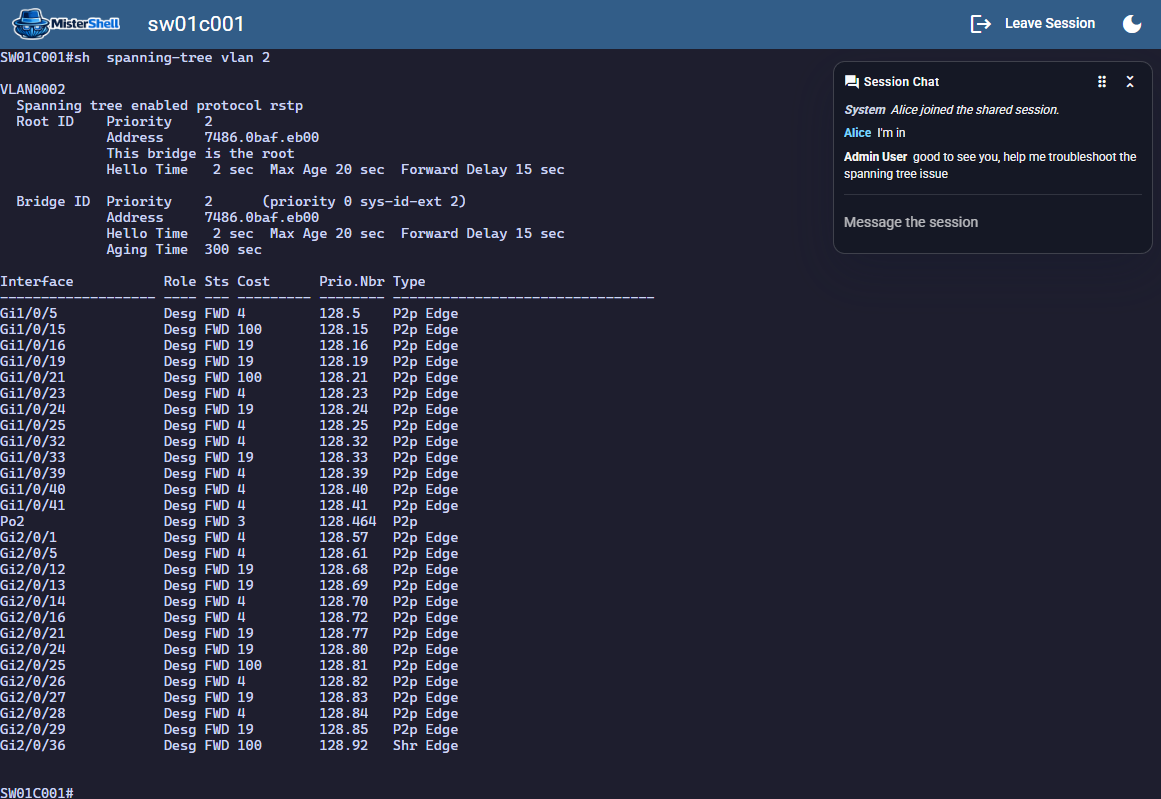Click the Prio.Nbr column header
The image size is (1161, 799).
click(x=352, y=281)
